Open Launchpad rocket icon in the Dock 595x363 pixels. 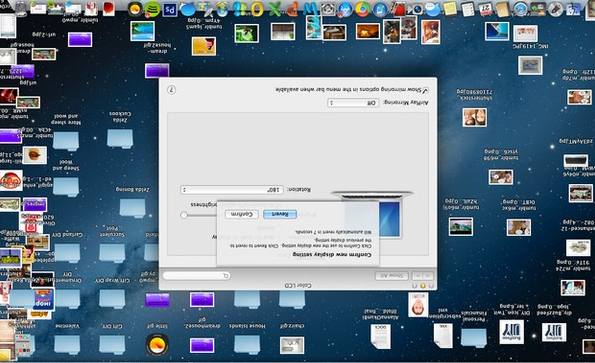click(x=556, y=9)
